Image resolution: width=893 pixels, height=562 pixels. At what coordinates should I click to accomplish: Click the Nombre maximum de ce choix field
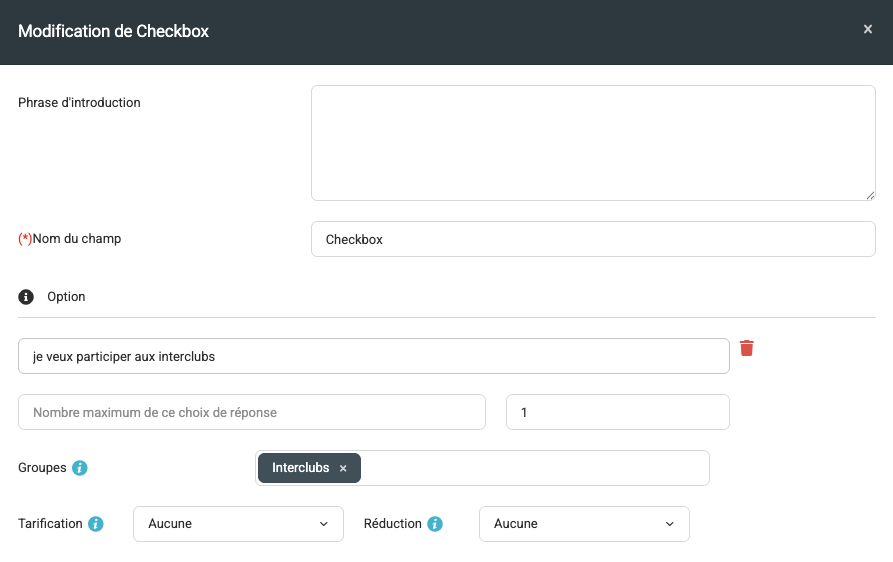(252, 412)
